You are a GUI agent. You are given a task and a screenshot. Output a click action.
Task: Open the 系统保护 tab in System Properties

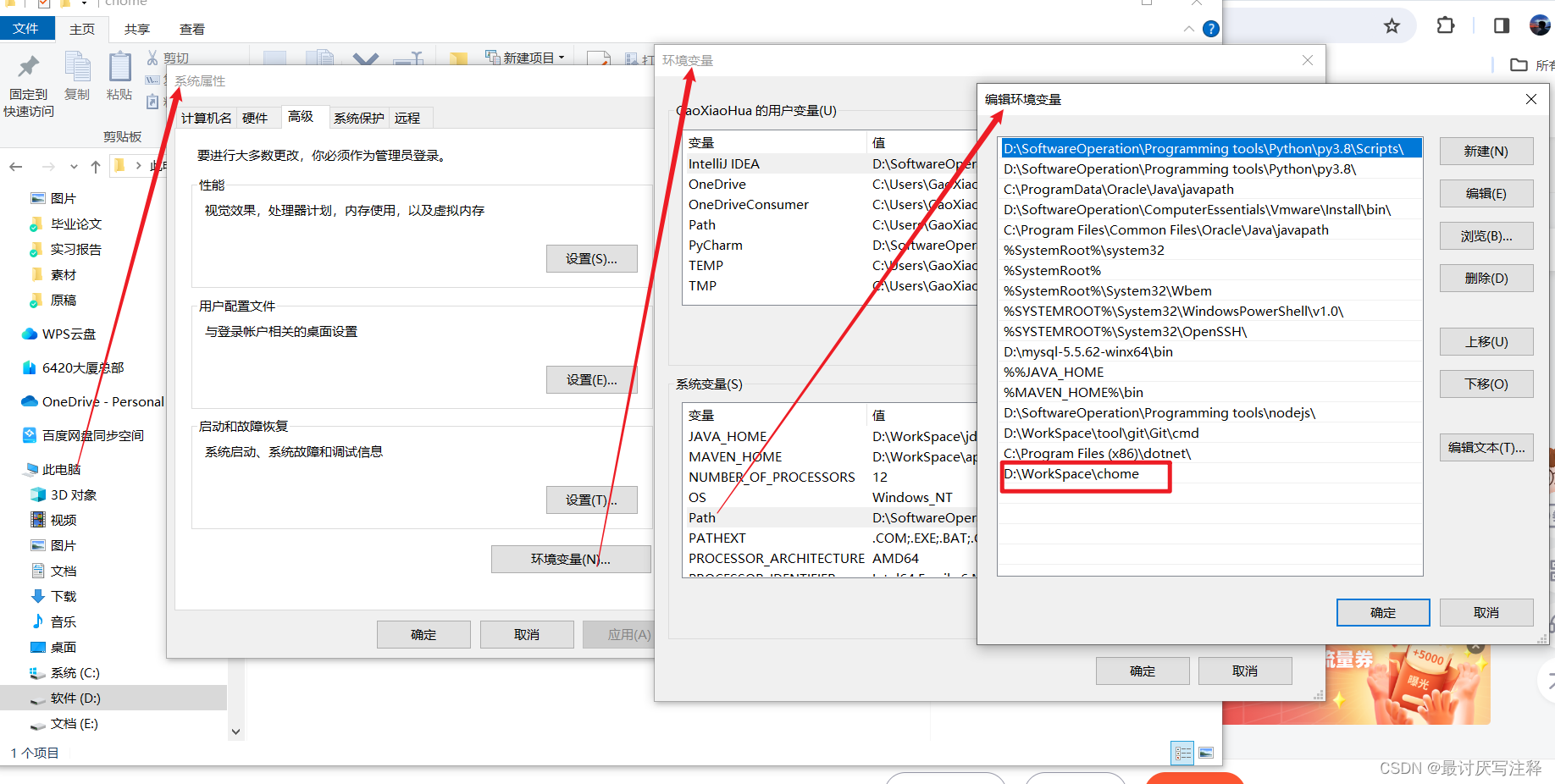click(358, 118)
